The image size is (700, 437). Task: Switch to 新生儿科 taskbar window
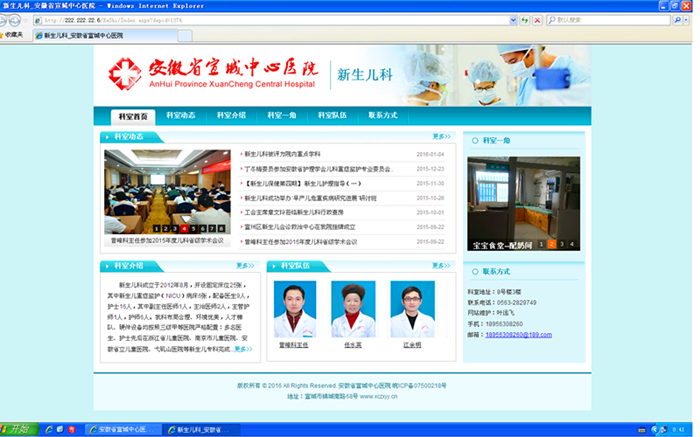point(202,429)
